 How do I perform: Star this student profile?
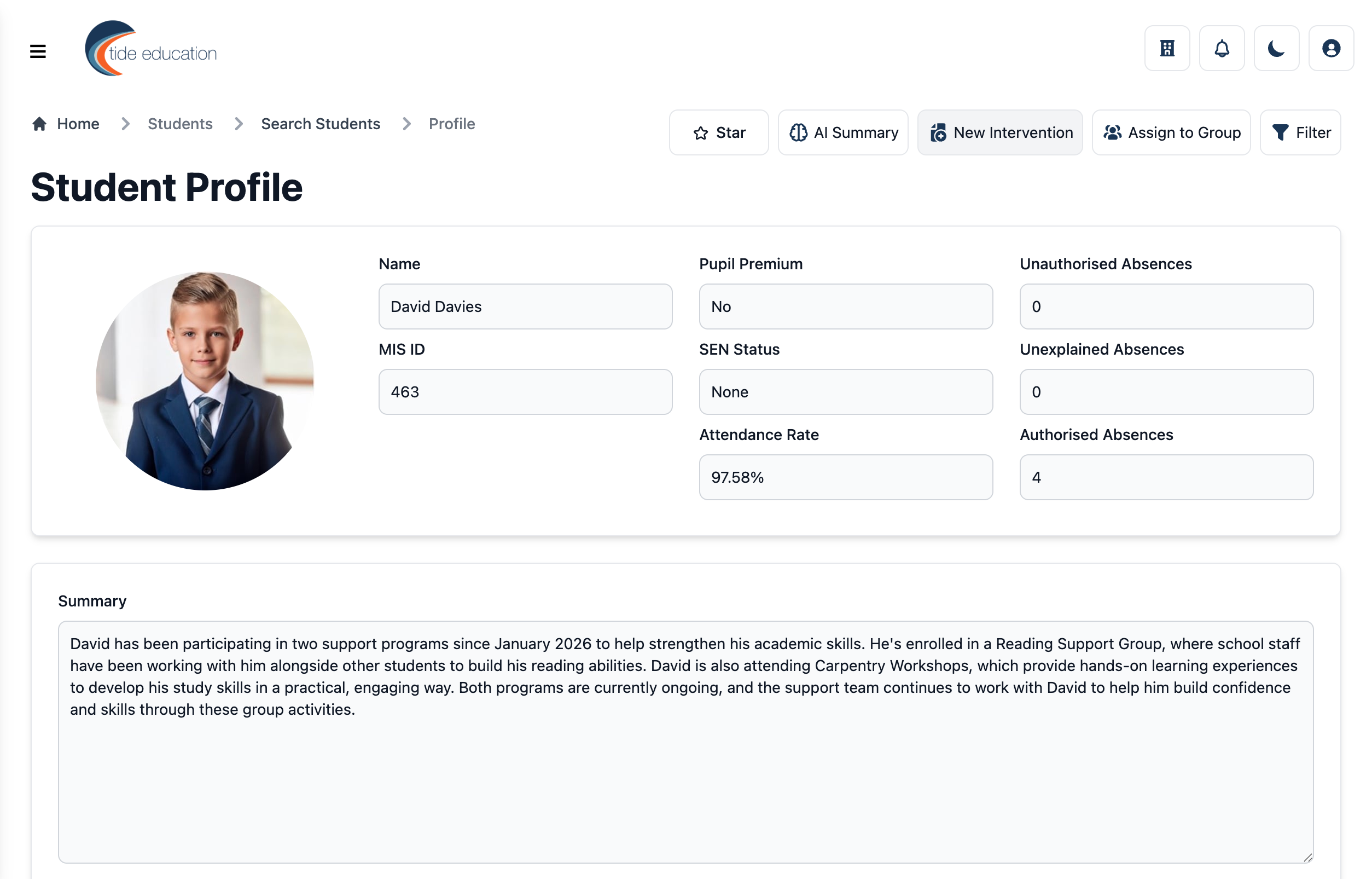[718, 133]
